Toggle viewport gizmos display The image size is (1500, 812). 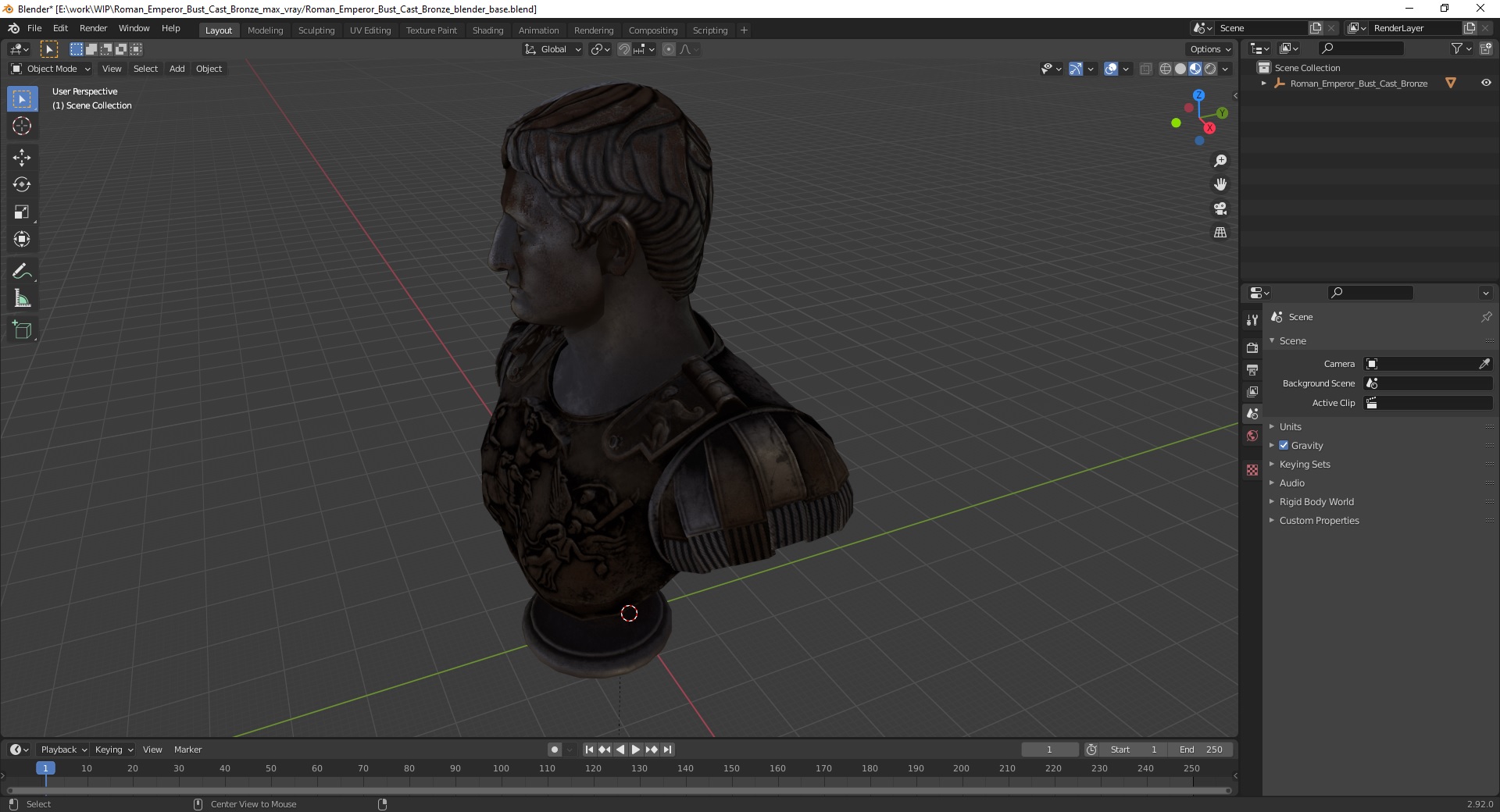tap(1076, 69)
